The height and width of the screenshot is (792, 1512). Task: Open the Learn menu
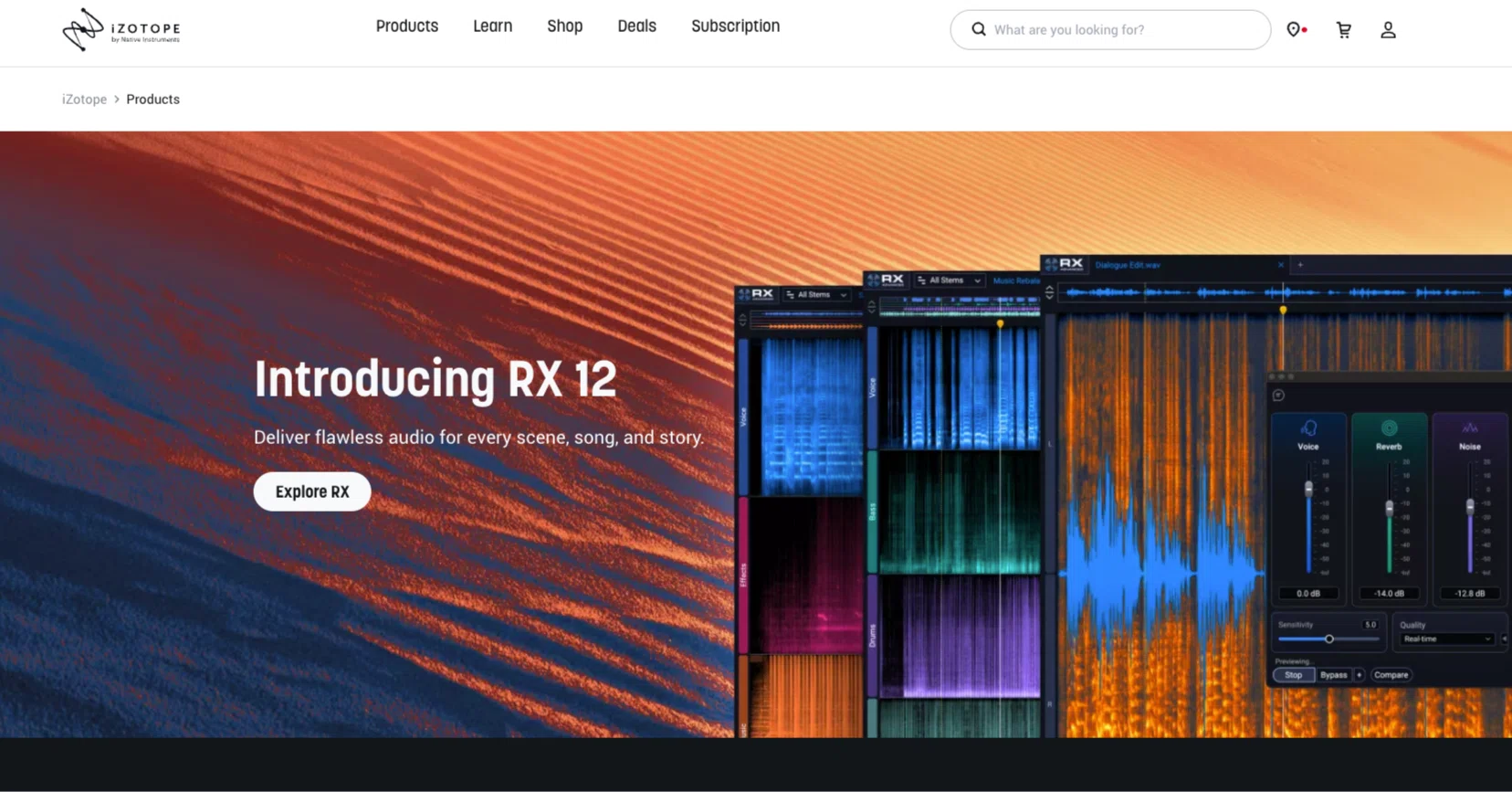[x=492, y=26]
